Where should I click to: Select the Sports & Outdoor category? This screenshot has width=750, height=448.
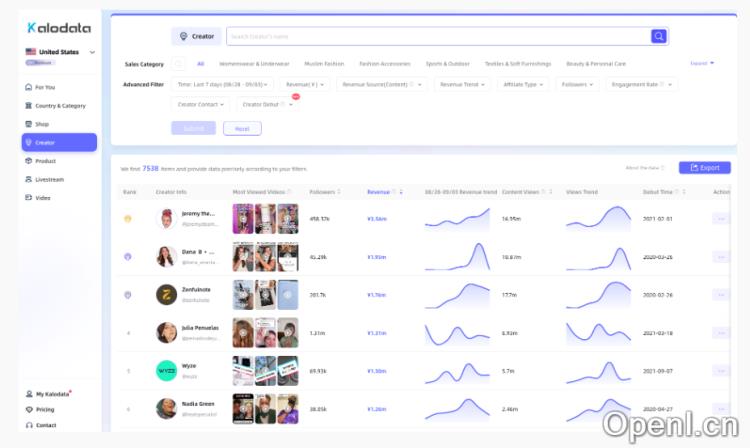pos(447,64)
